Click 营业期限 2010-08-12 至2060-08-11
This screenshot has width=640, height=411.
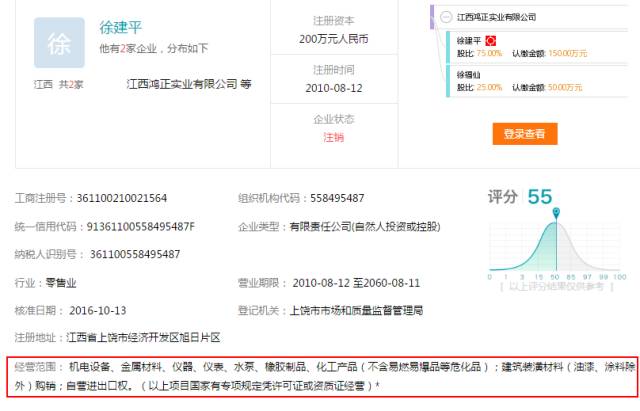point(356,283)
